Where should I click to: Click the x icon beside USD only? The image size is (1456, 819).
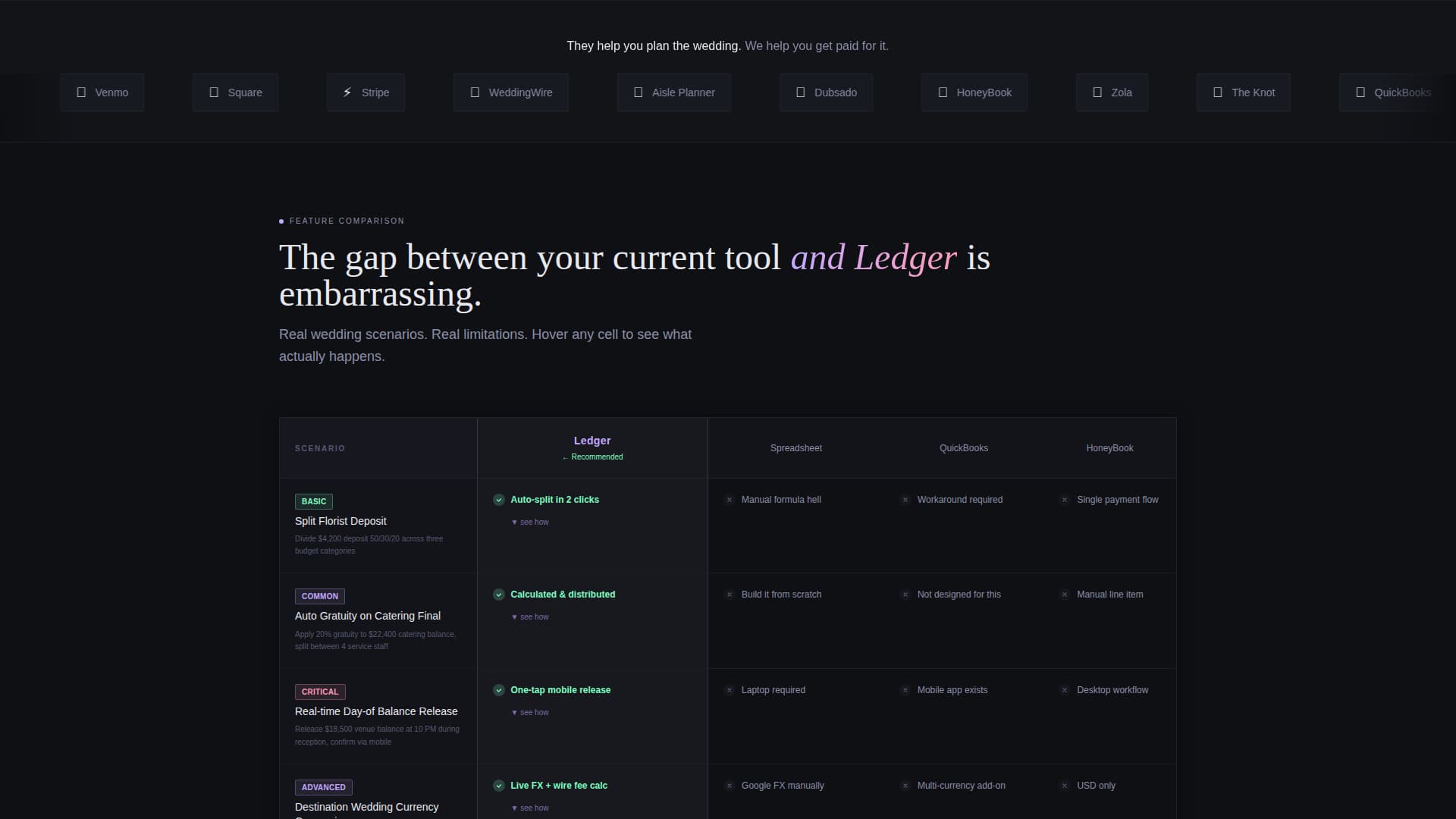pos(1065,786)
